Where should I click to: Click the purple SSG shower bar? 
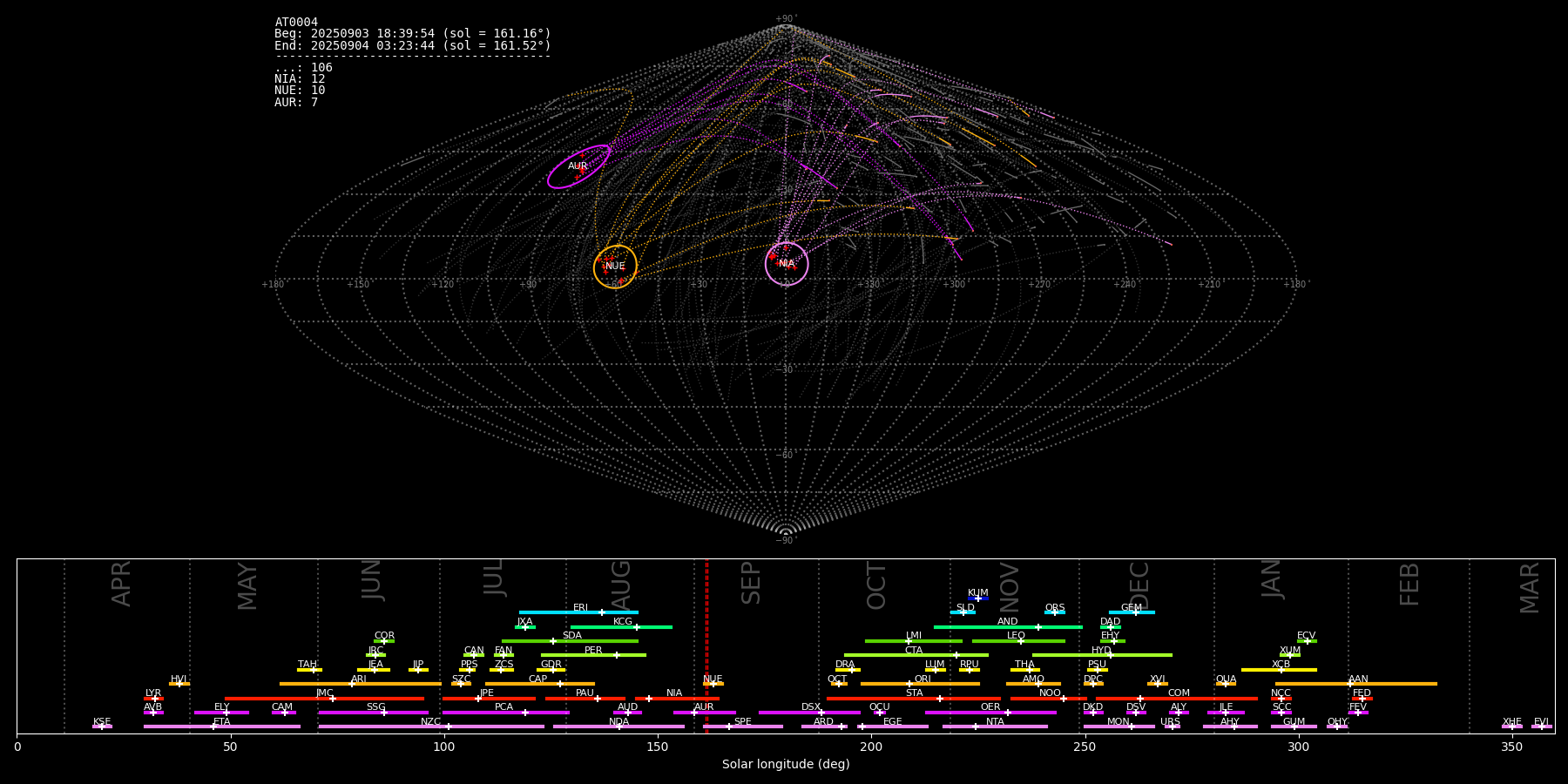[373, 713]
